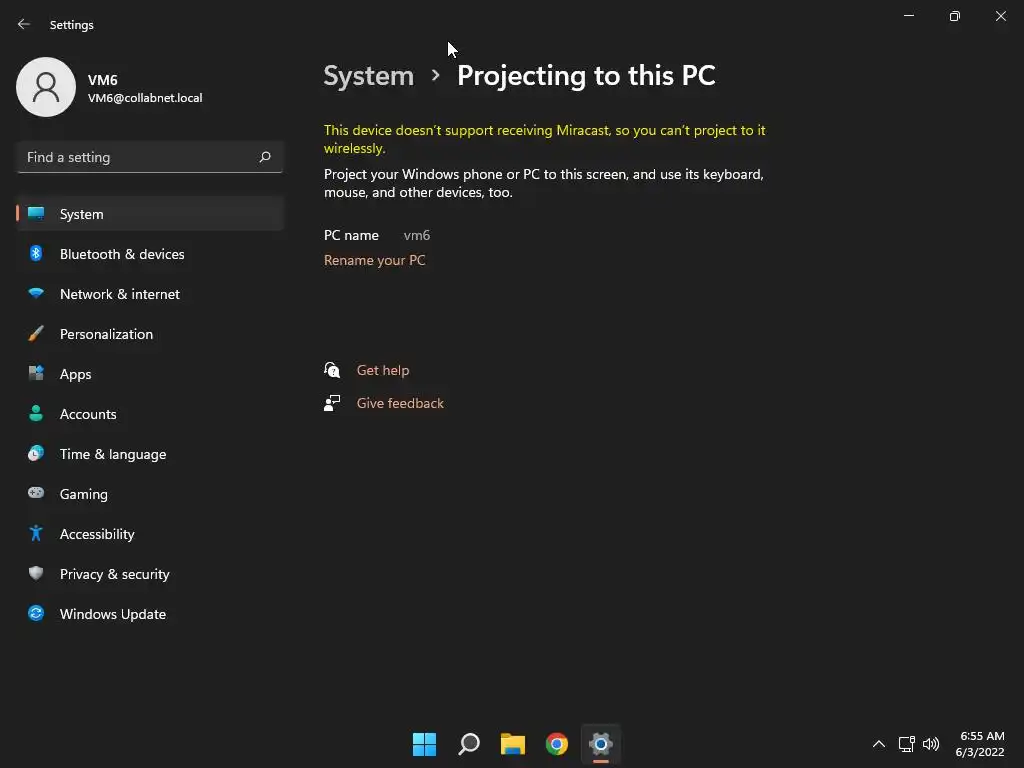Click the System breadcrumb in the header
Image resolution: width=1024 pixels, height=768 pixels.
368,76
